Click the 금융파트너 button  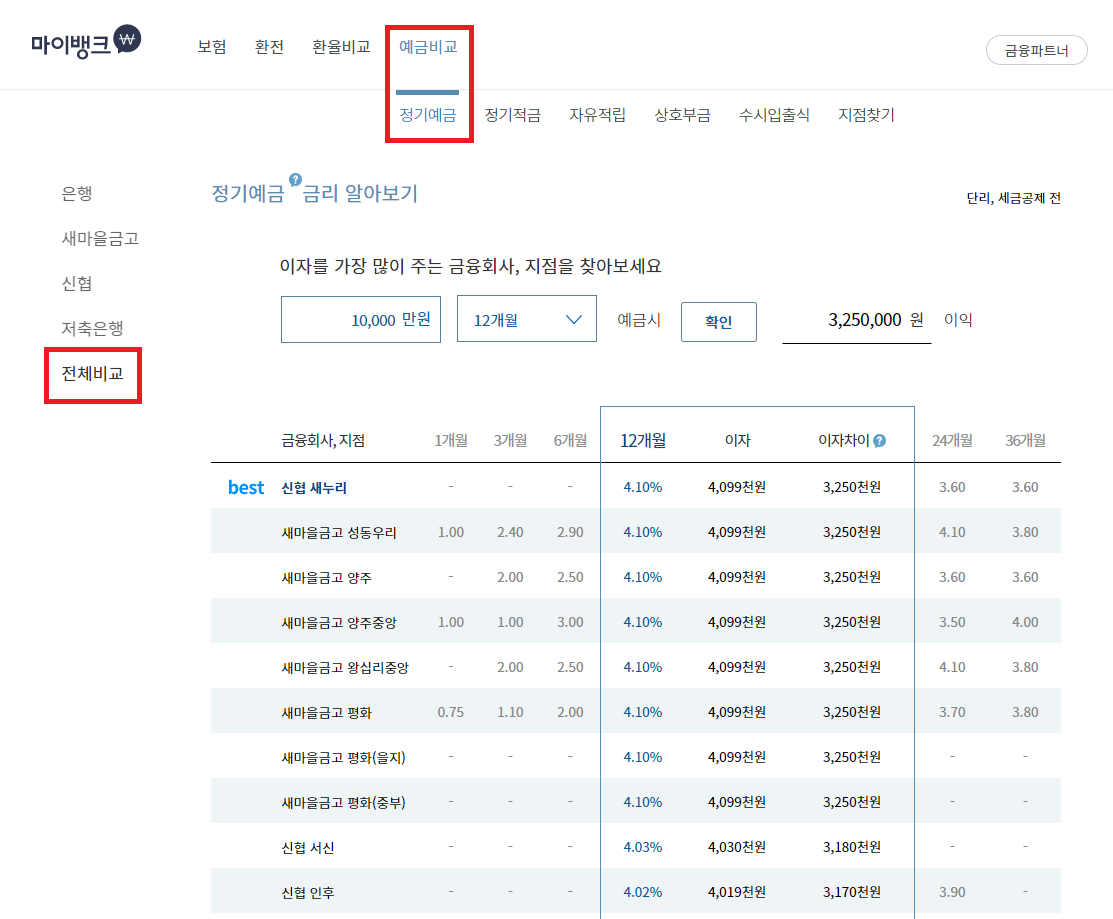click(x=1036, y=50)
